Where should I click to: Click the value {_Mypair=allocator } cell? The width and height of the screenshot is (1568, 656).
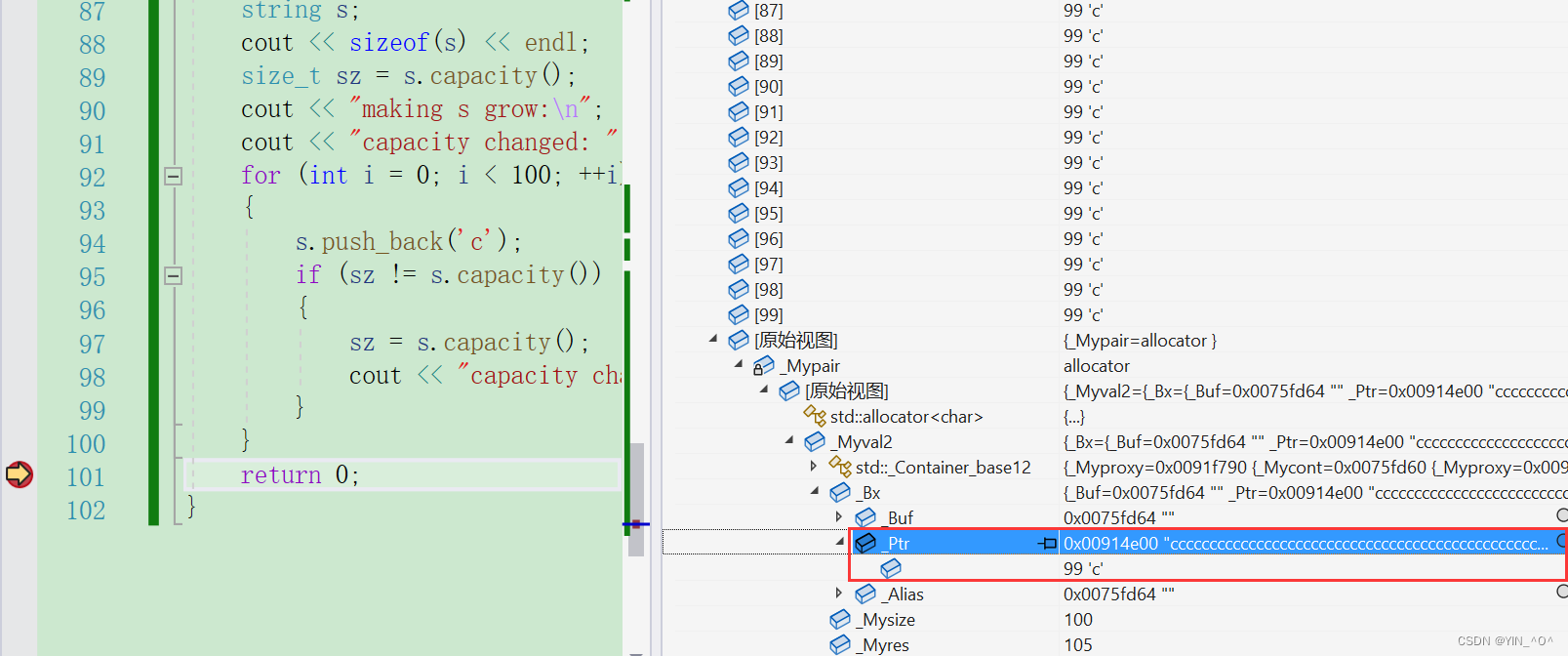pyautogui.click(x=1140, y=340)
